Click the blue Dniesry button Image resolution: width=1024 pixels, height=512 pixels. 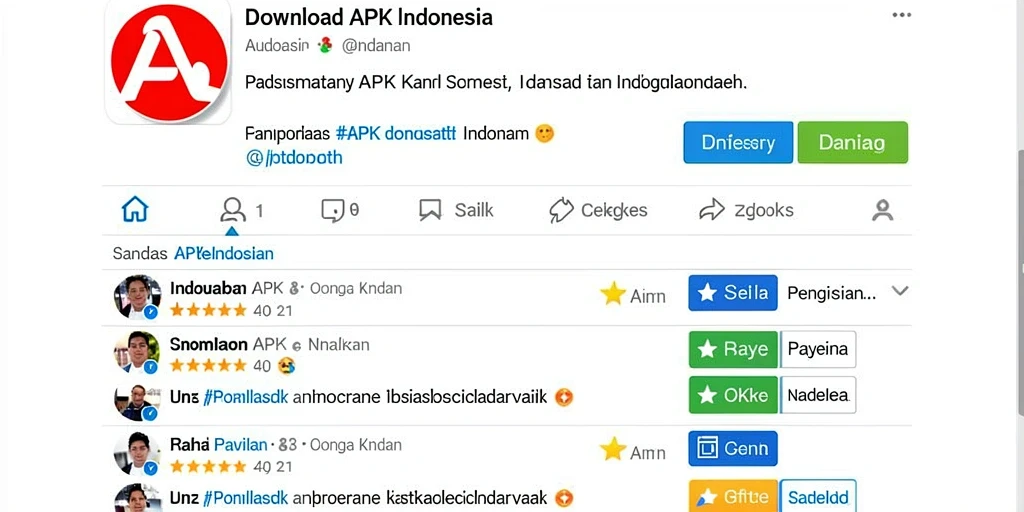tap(738, 142)
